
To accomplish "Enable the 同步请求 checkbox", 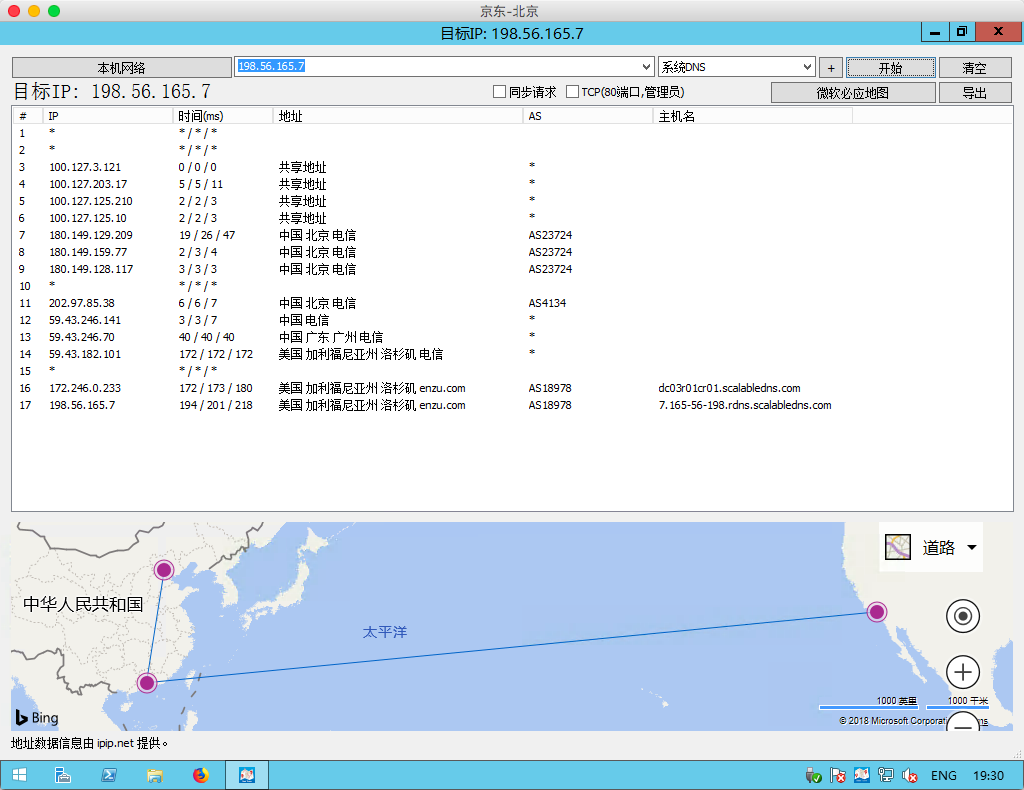I will tap(500, 92).
